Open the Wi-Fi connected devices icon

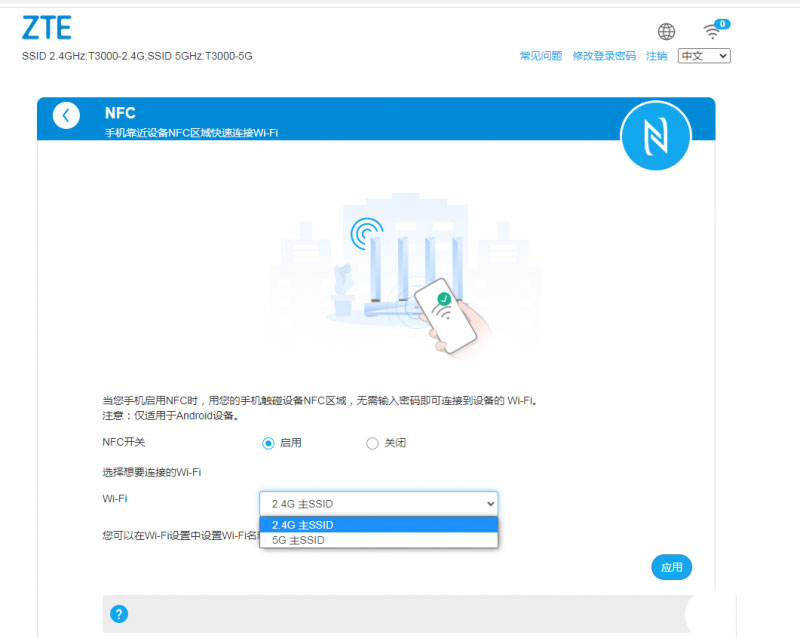pos(712,32)
